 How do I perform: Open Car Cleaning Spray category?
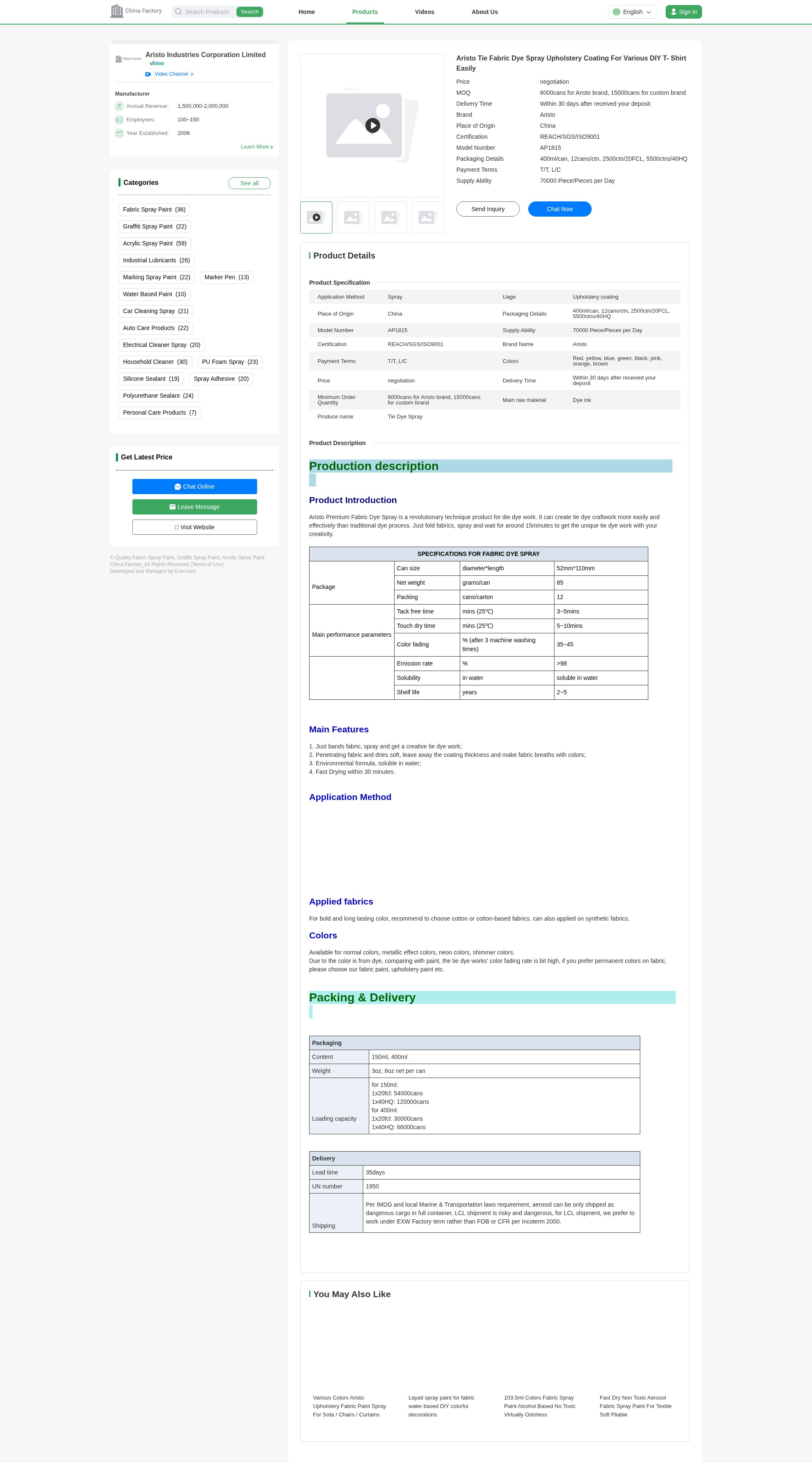(x=156, y=311)
